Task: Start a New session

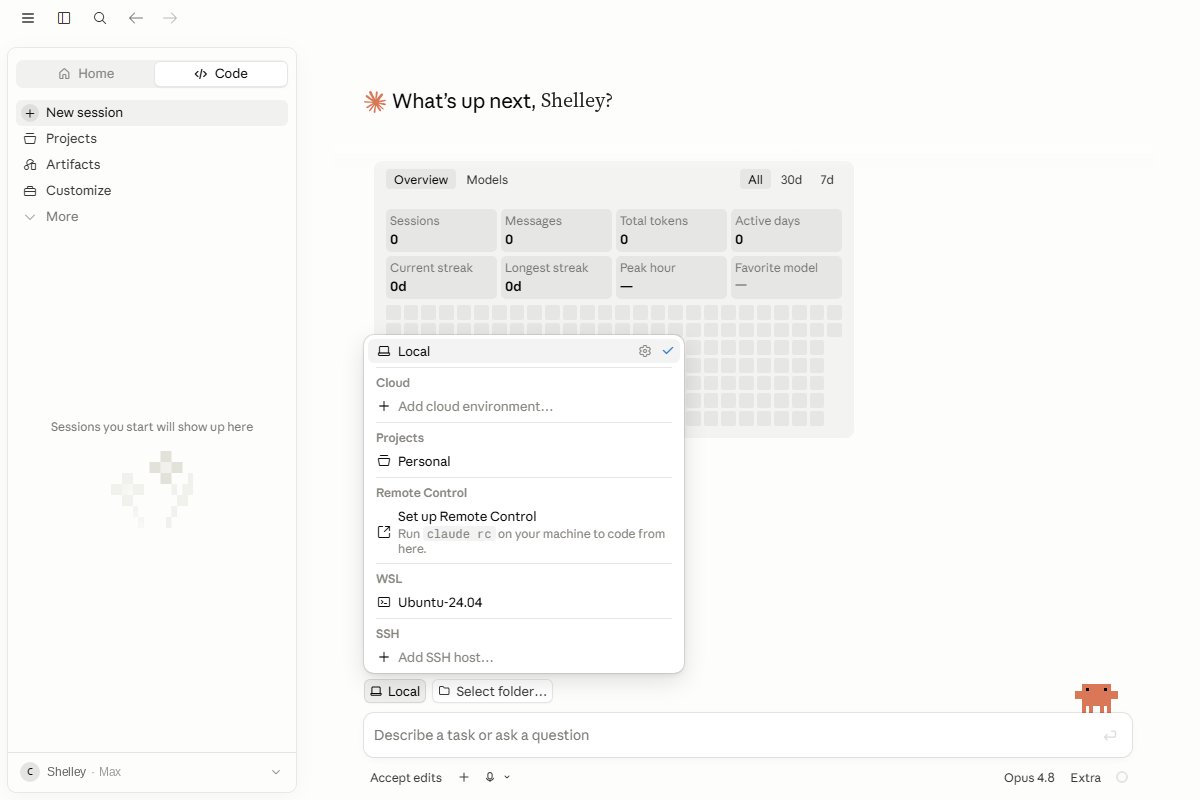Action: pyautogui.click(x=152, y=113)
